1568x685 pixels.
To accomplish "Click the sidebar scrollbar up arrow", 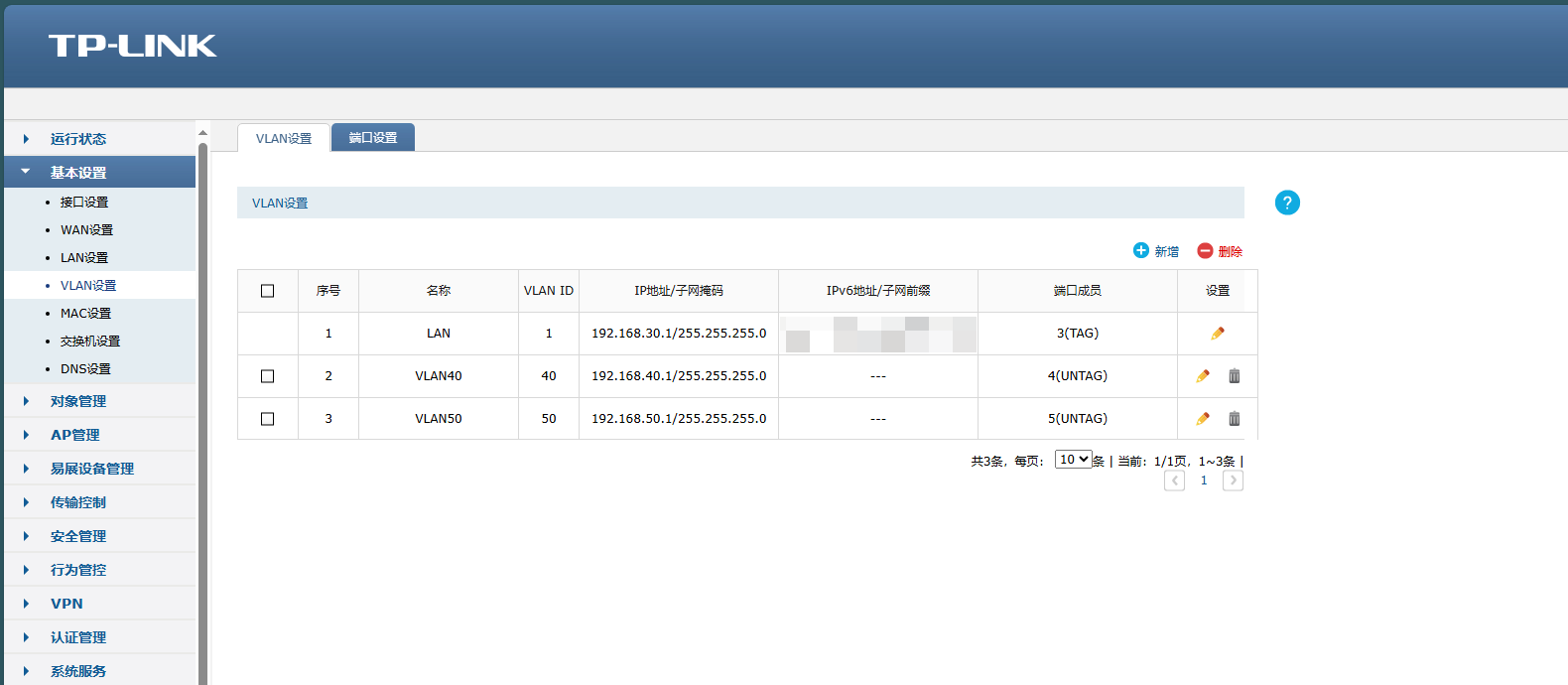I will click(202, 132).
